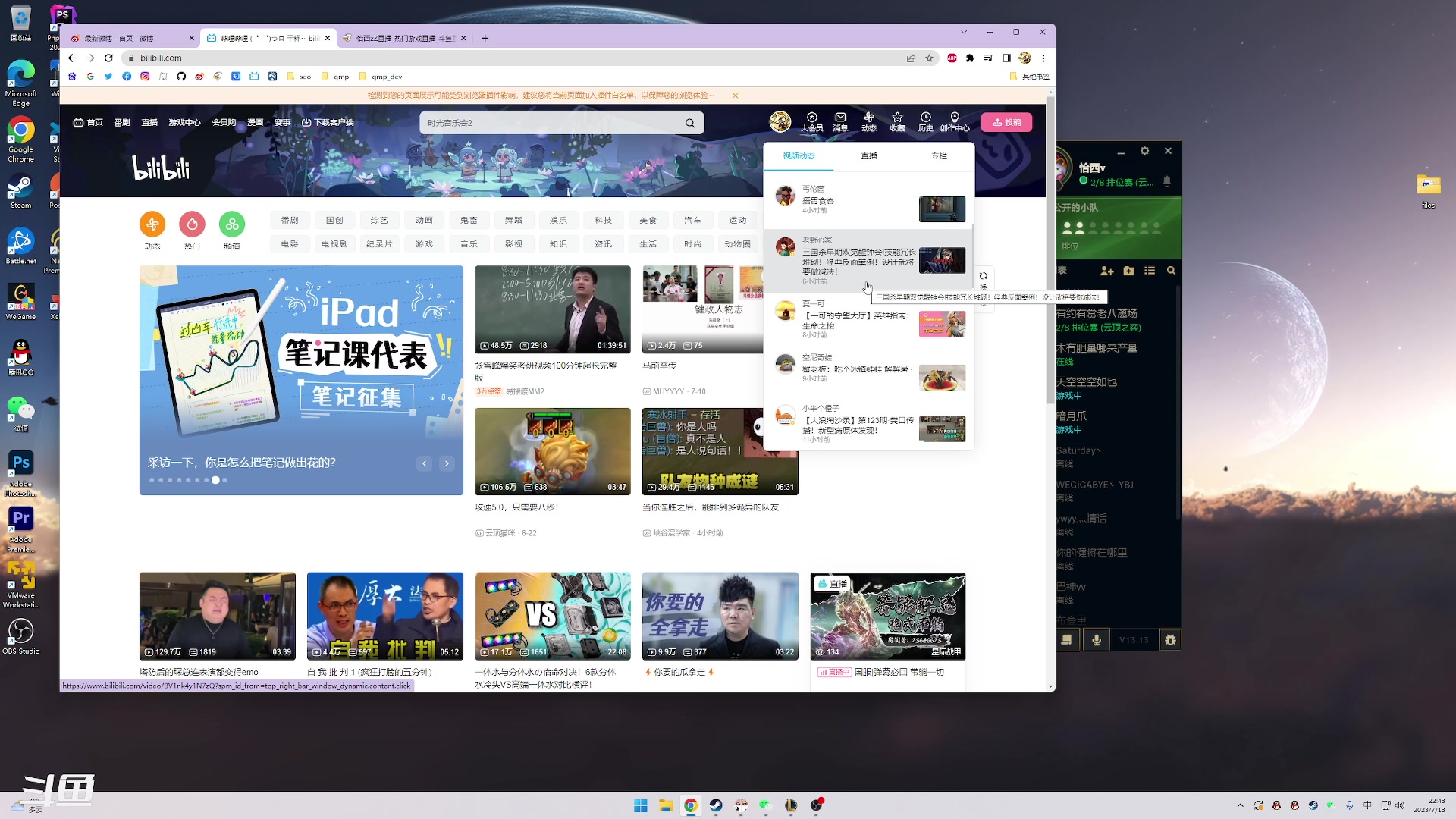
Task: Select the 鬼畜 category button
Action: [469, 220]
